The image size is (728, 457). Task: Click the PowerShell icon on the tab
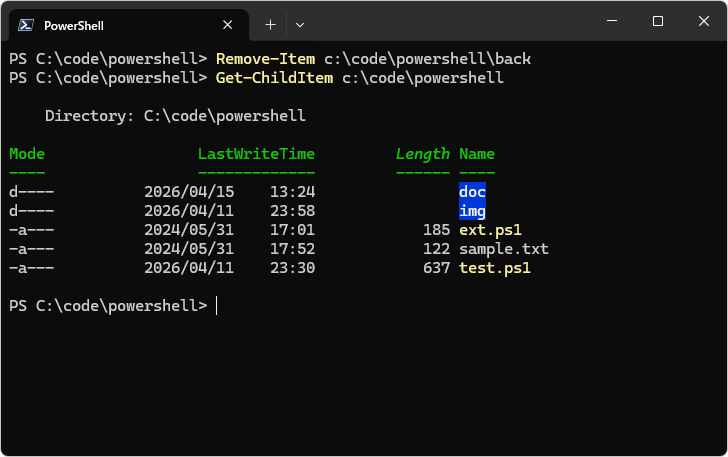[25, 25]
